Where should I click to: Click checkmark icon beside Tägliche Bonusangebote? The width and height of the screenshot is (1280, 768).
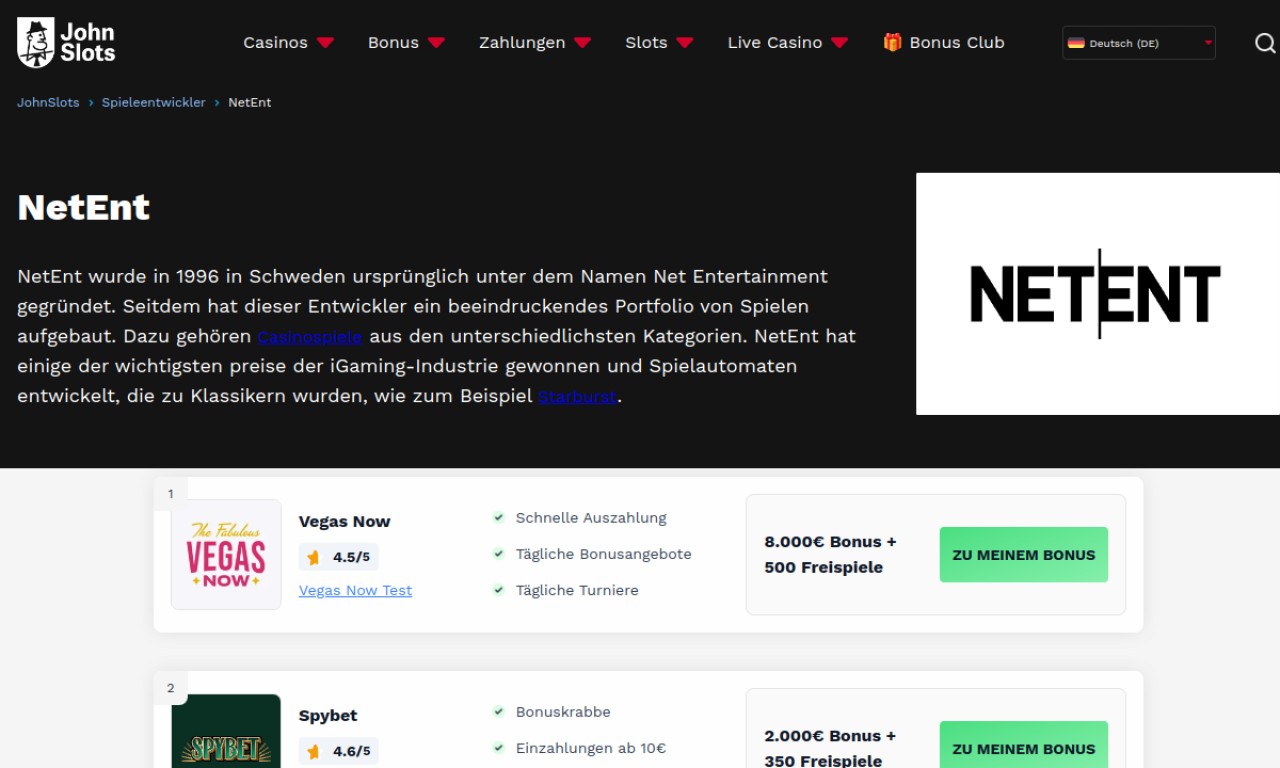coord(498,554)
